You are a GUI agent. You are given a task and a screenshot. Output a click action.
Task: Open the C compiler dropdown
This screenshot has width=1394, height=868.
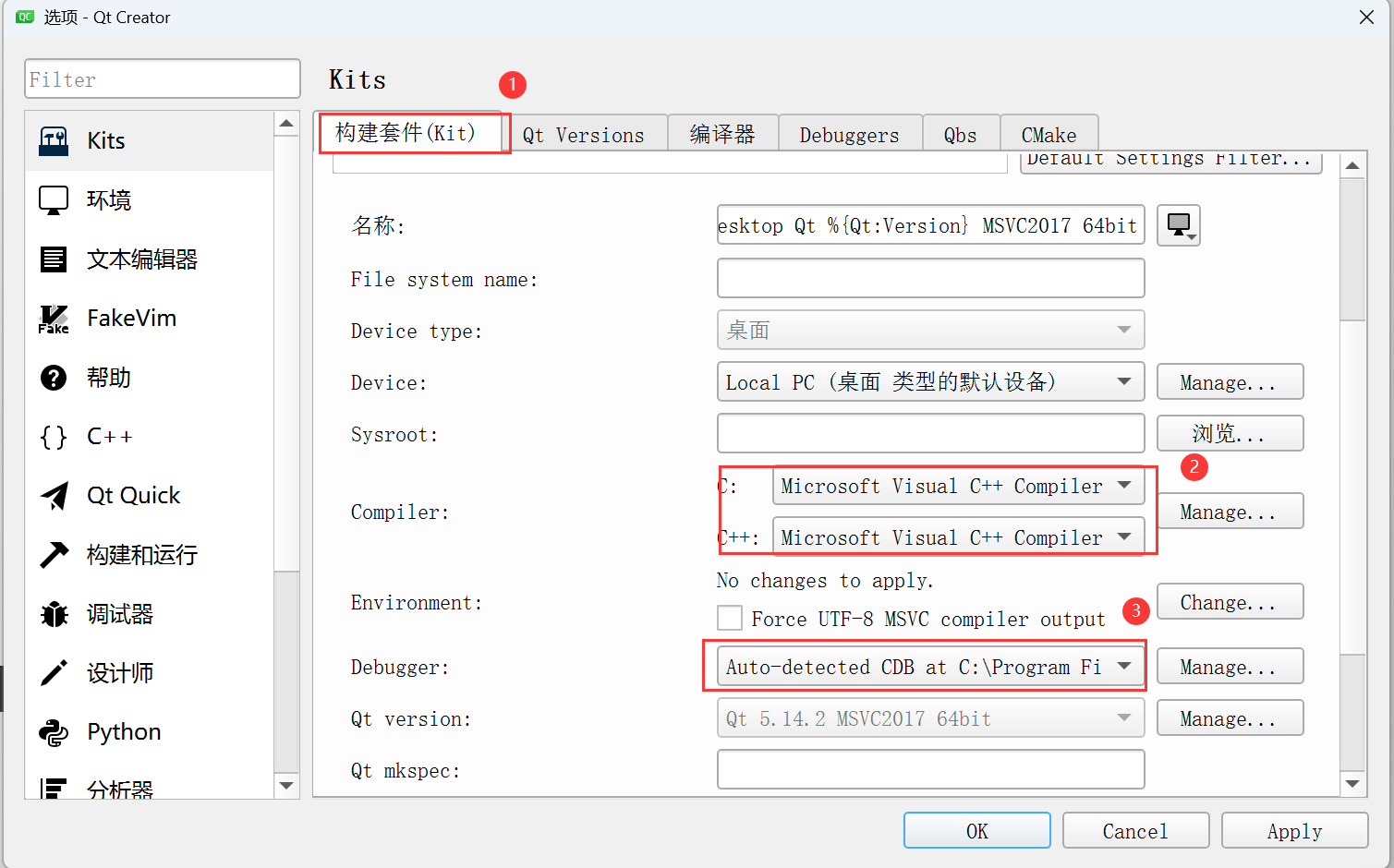(959, 486)
